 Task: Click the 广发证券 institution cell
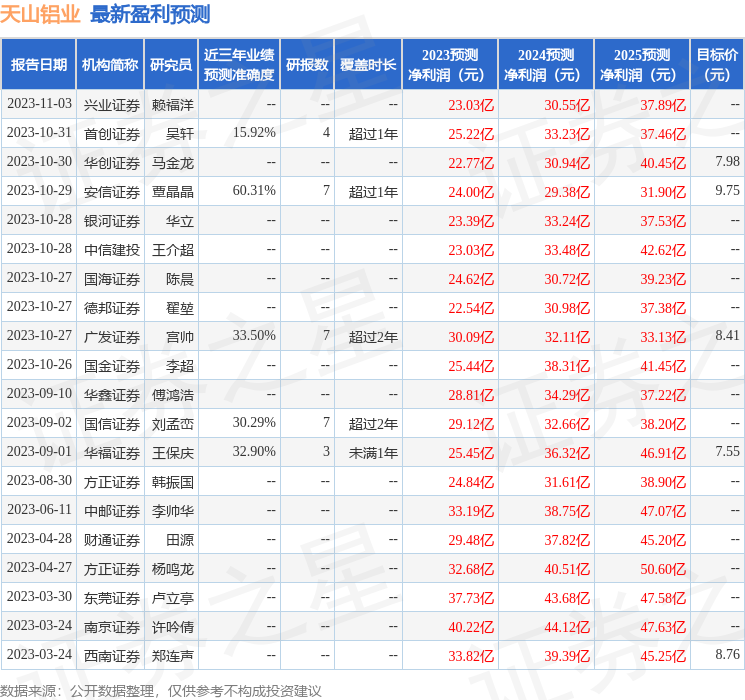pyautogui.click(x=112, y=337)
